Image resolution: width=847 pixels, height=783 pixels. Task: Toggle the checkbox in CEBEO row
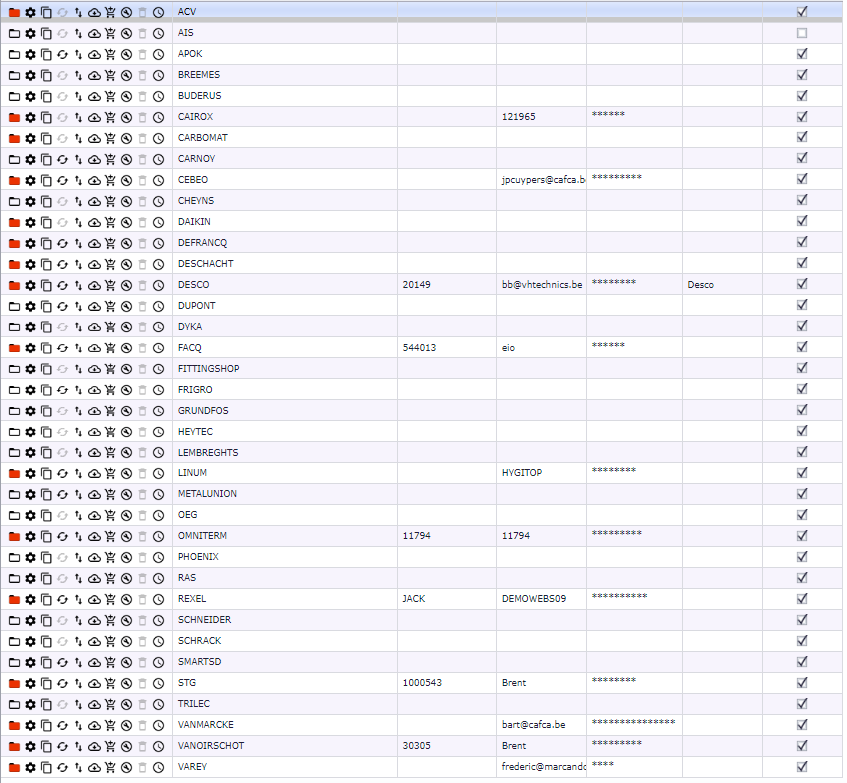tap(802, 179)
